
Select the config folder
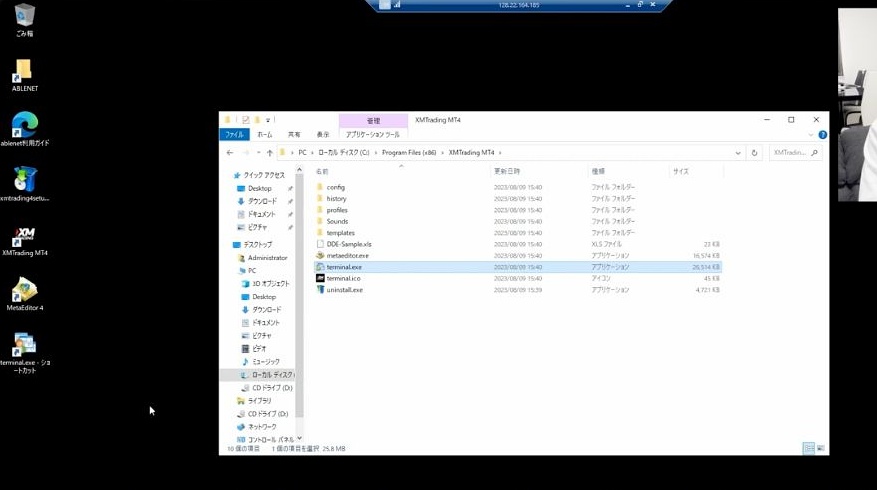pos(336,187)
